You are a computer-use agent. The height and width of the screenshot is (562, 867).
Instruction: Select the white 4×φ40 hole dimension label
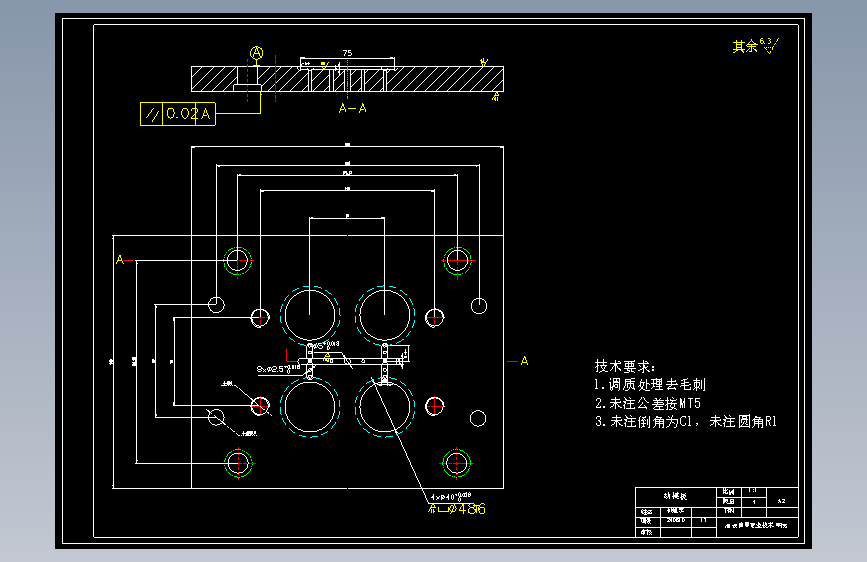(451, 496)
